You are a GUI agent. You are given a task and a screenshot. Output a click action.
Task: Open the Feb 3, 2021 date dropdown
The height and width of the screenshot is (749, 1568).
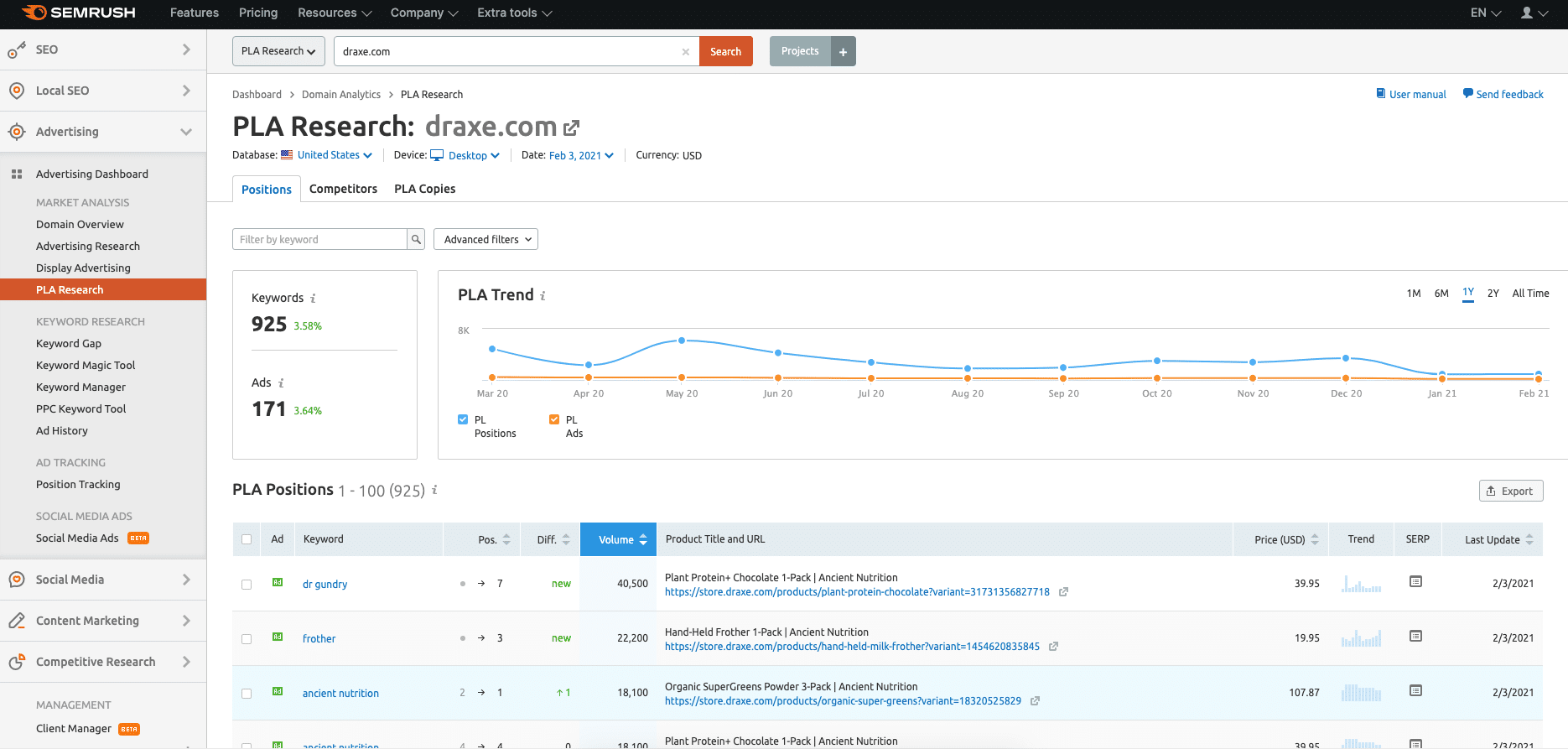click(581, 155)
